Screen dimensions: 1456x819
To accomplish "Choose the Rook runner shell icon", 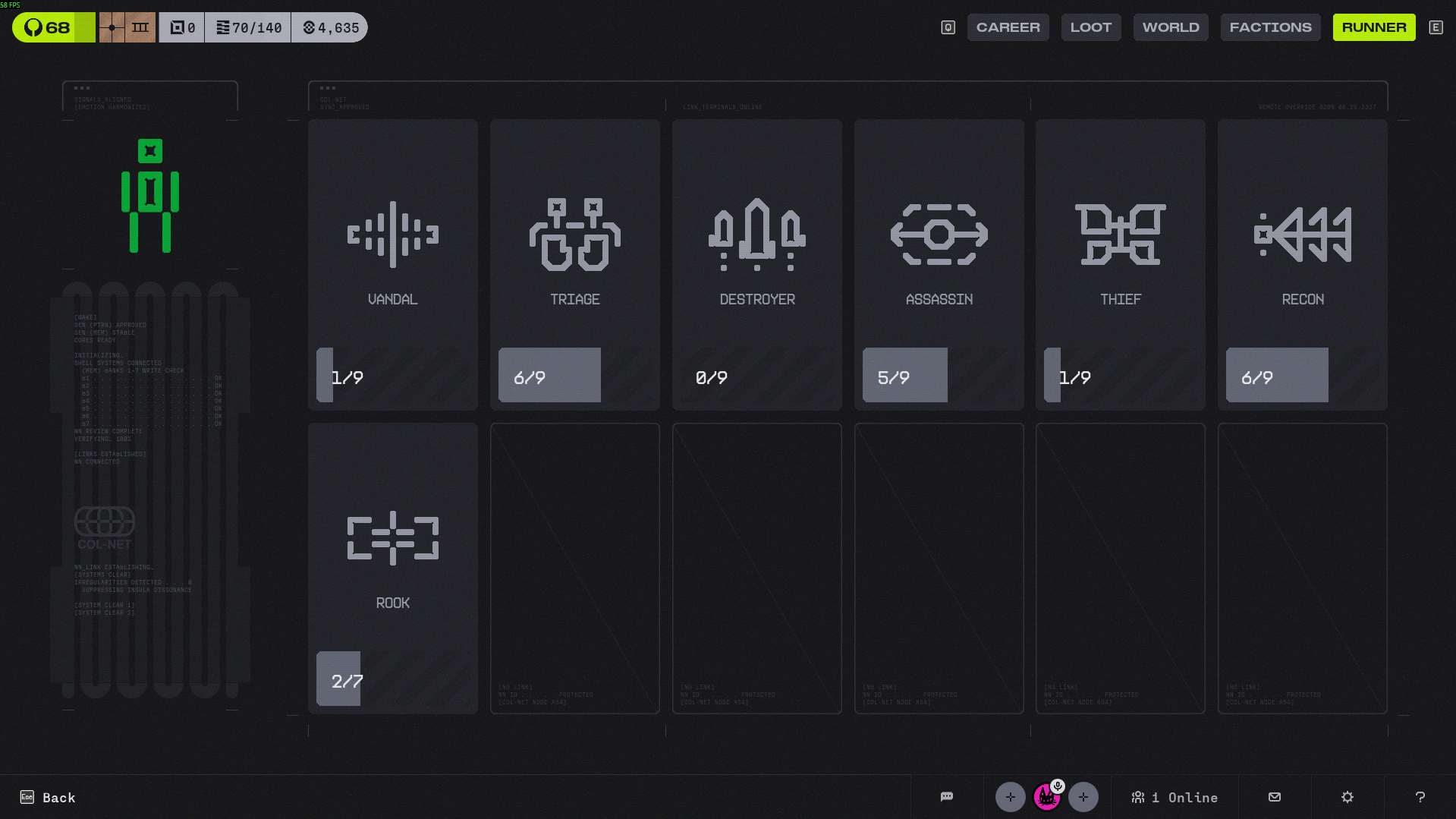I will (x=392, y=538).
